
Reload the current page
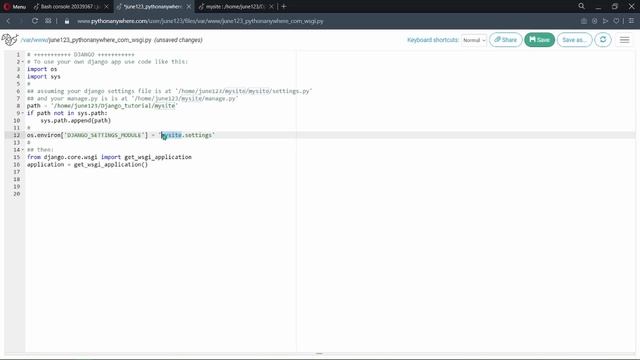tap(35, 21)
